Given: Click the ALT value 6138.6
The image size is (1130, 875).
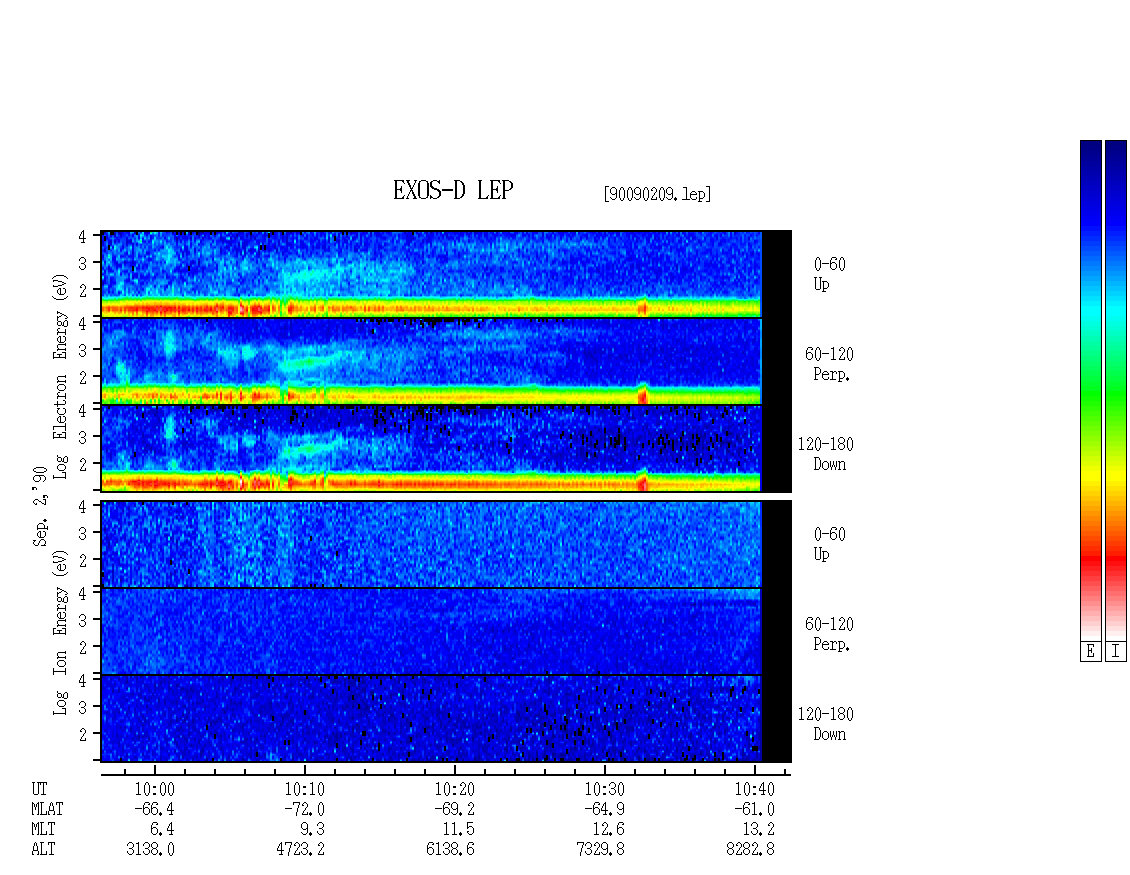Looking at the screenshot, I should pos(450,850).
